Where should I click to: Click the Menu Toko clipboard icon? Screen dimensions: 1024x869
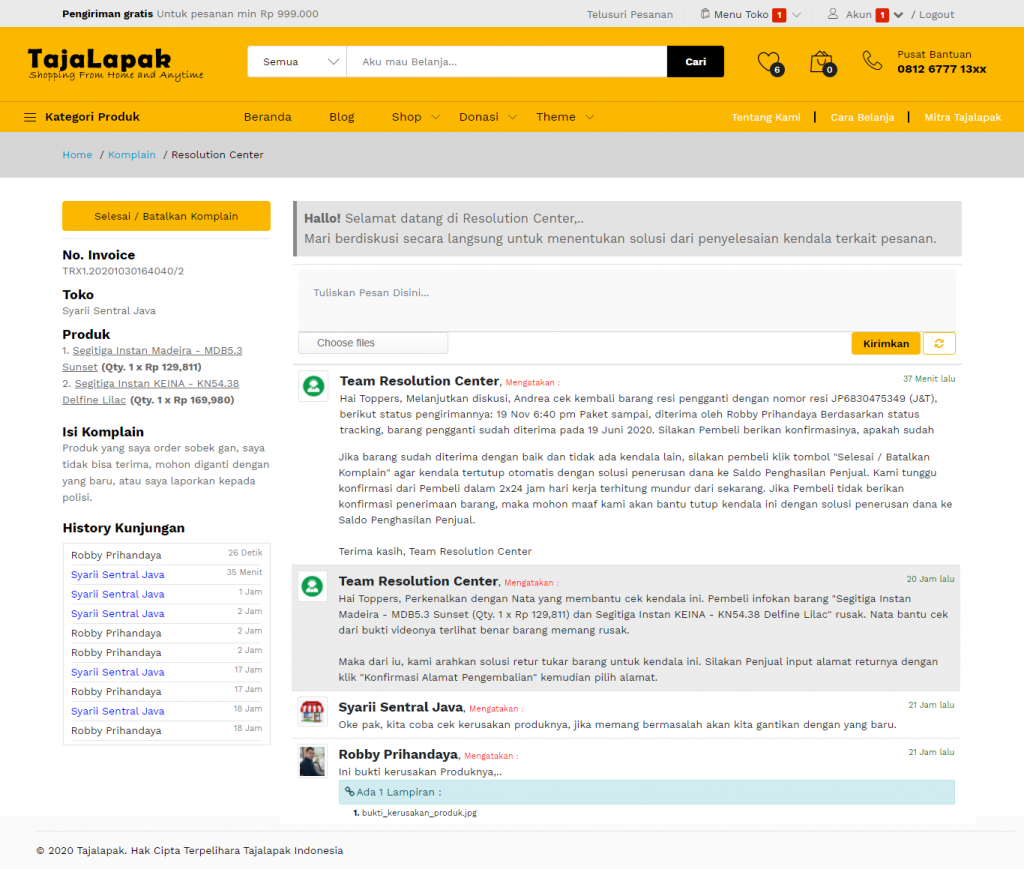(x=705, y=14)
